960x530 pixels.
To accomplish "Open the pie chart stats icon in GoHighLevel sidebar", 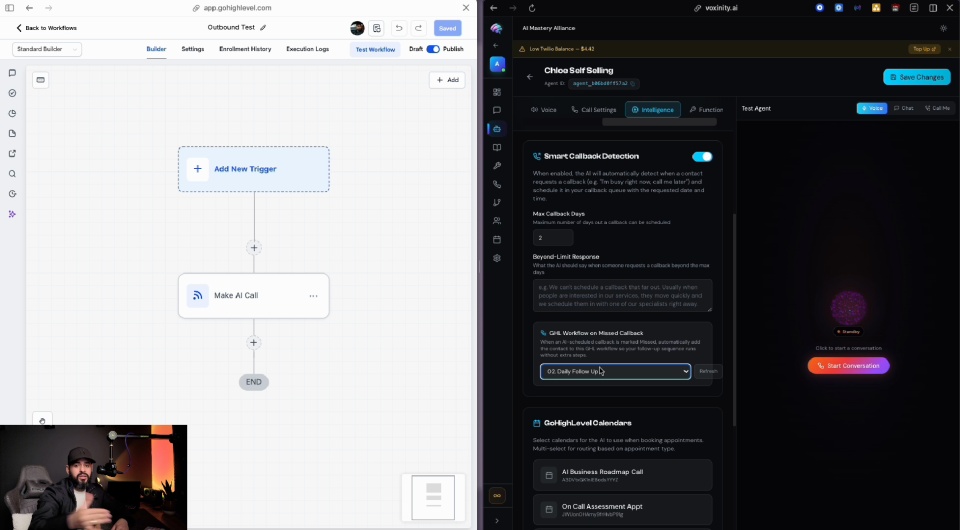I will [x=12, y=113].
